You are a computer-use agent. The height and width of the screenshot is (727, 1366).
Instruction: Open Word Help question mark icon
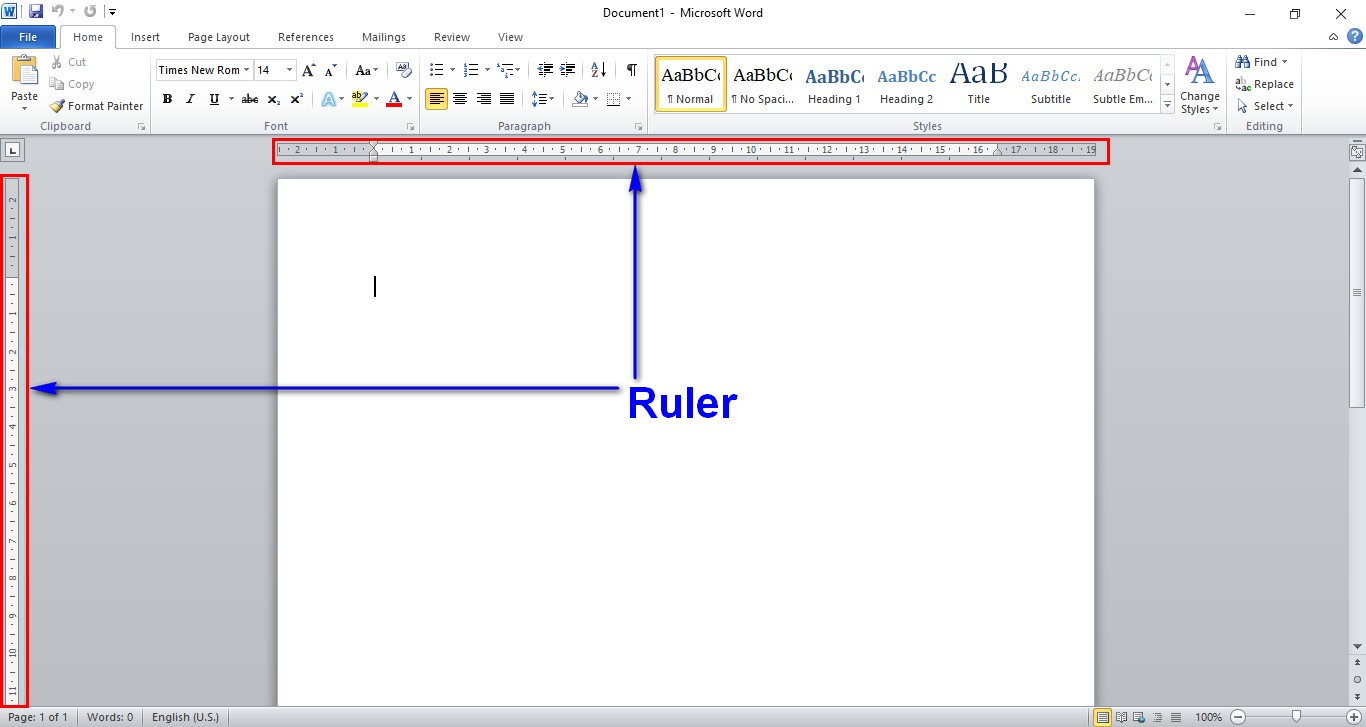click(1354, 37)
